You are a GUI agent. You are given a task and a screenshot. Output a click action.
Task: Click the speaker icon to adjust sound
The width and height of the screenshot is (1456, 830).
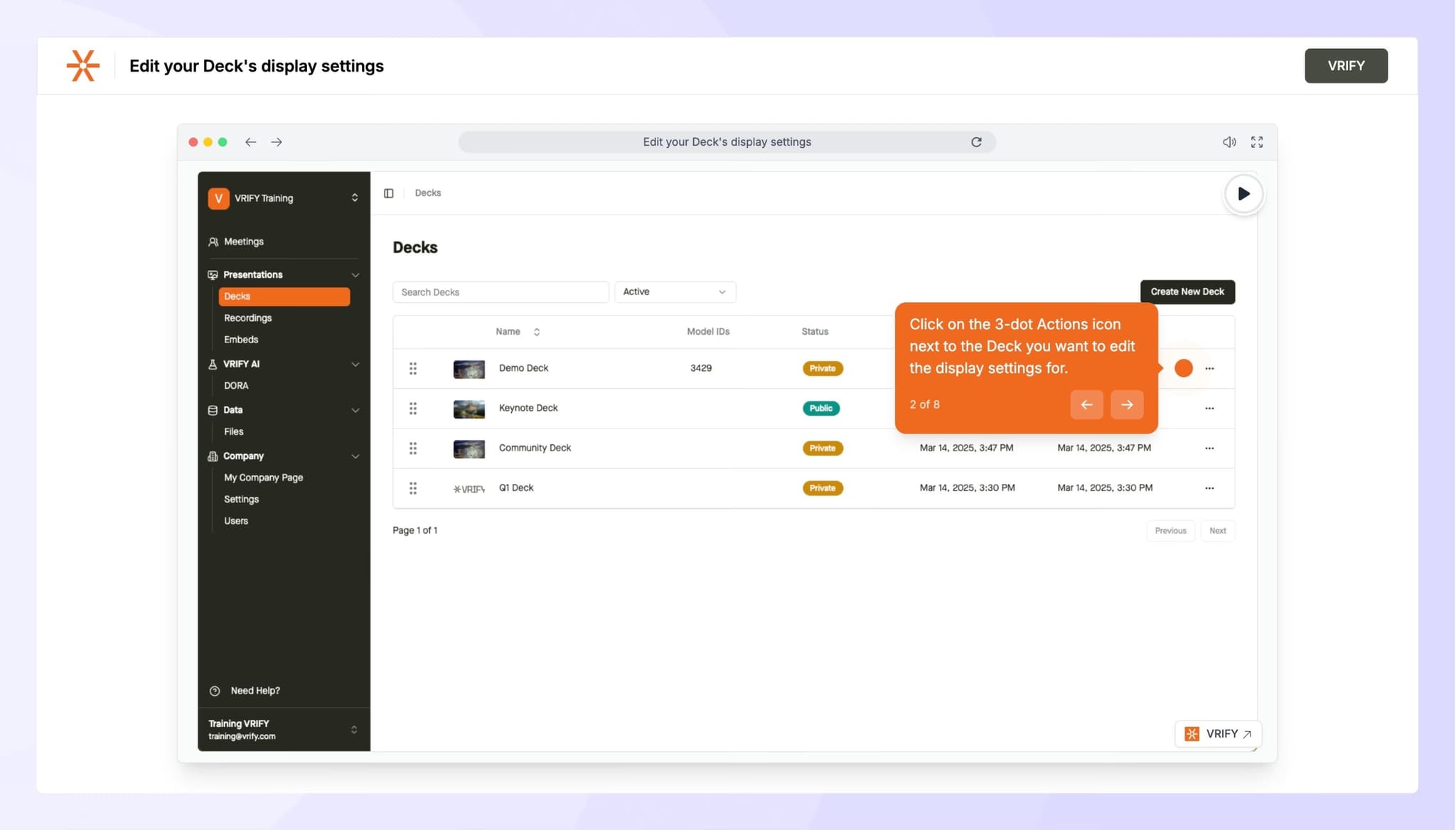[1229, 141]
